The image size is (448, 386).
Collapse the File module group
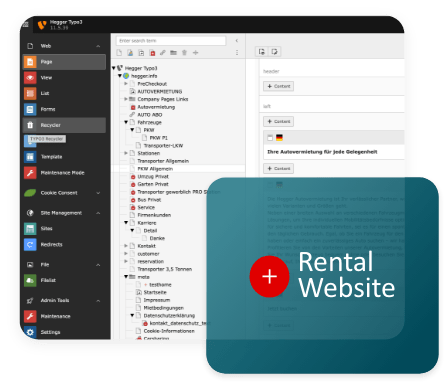[x=98, y=265]
